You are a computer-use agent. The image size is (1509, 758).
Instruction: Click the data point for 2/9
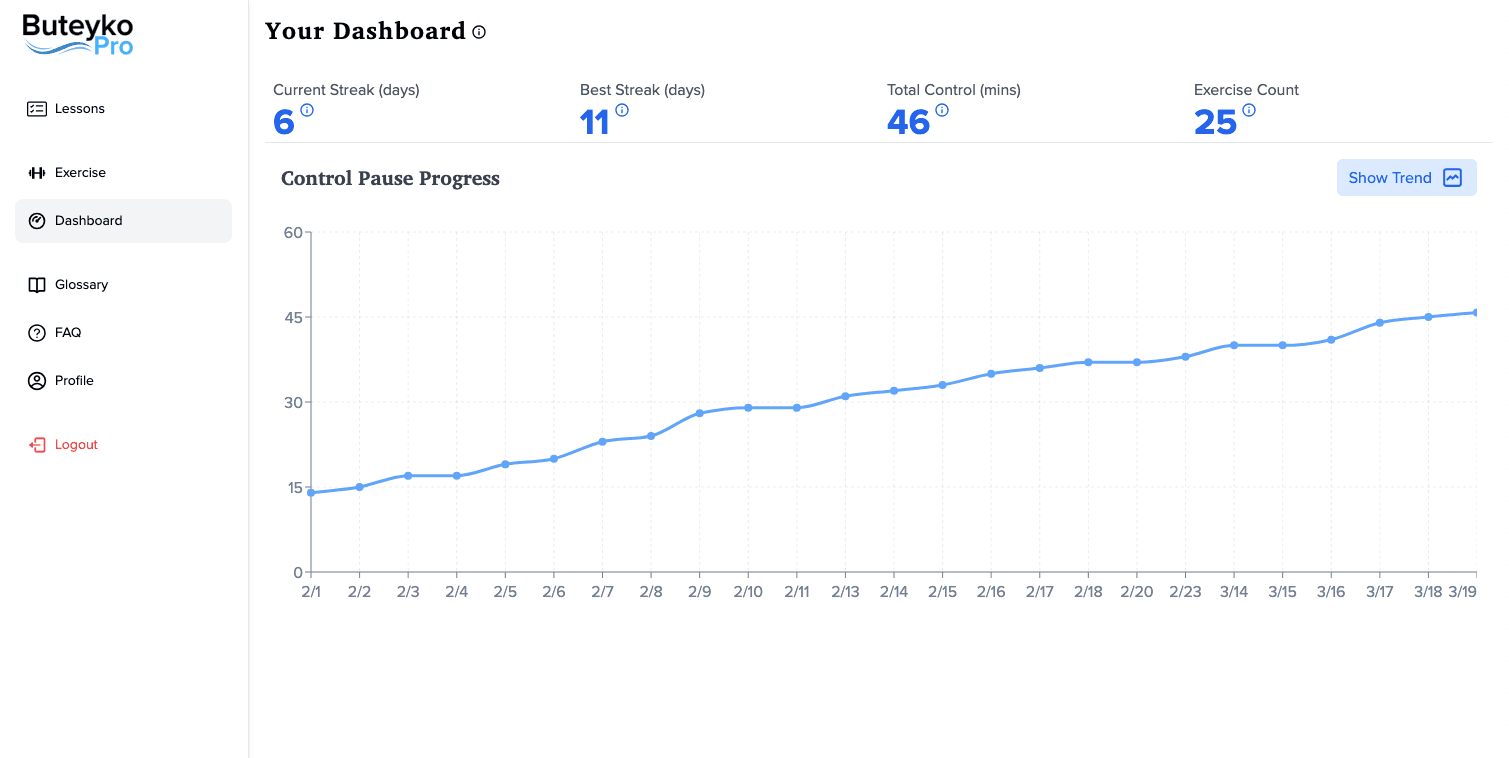(x=699, y=412)
